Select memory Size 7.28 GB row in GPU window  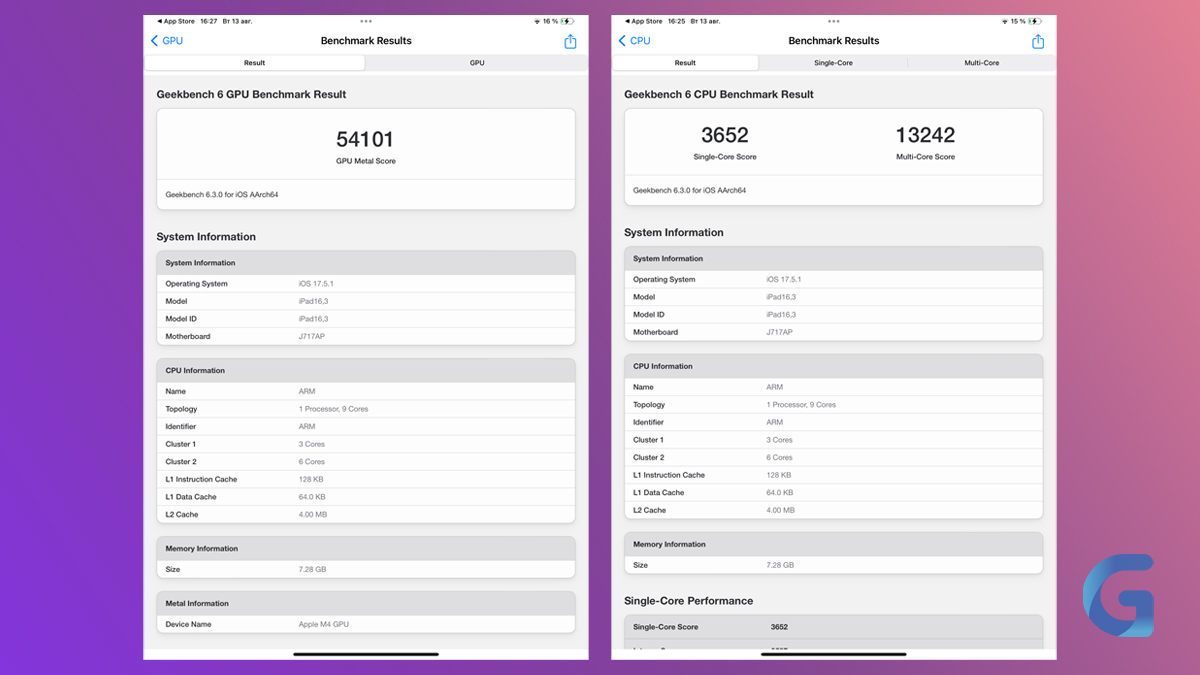[366, 569]
